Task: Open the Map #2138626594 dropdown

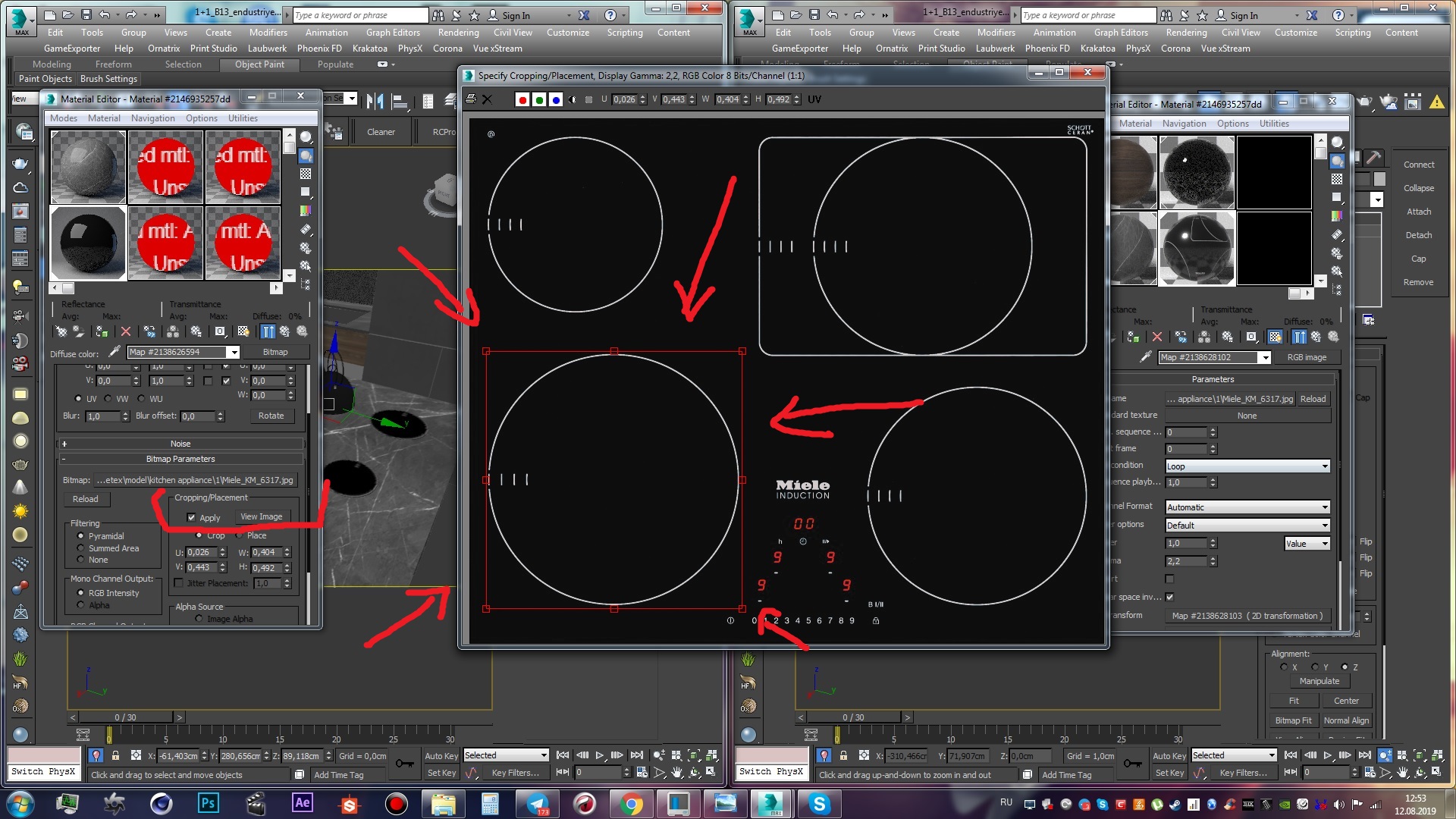Action: pos(234,352)
